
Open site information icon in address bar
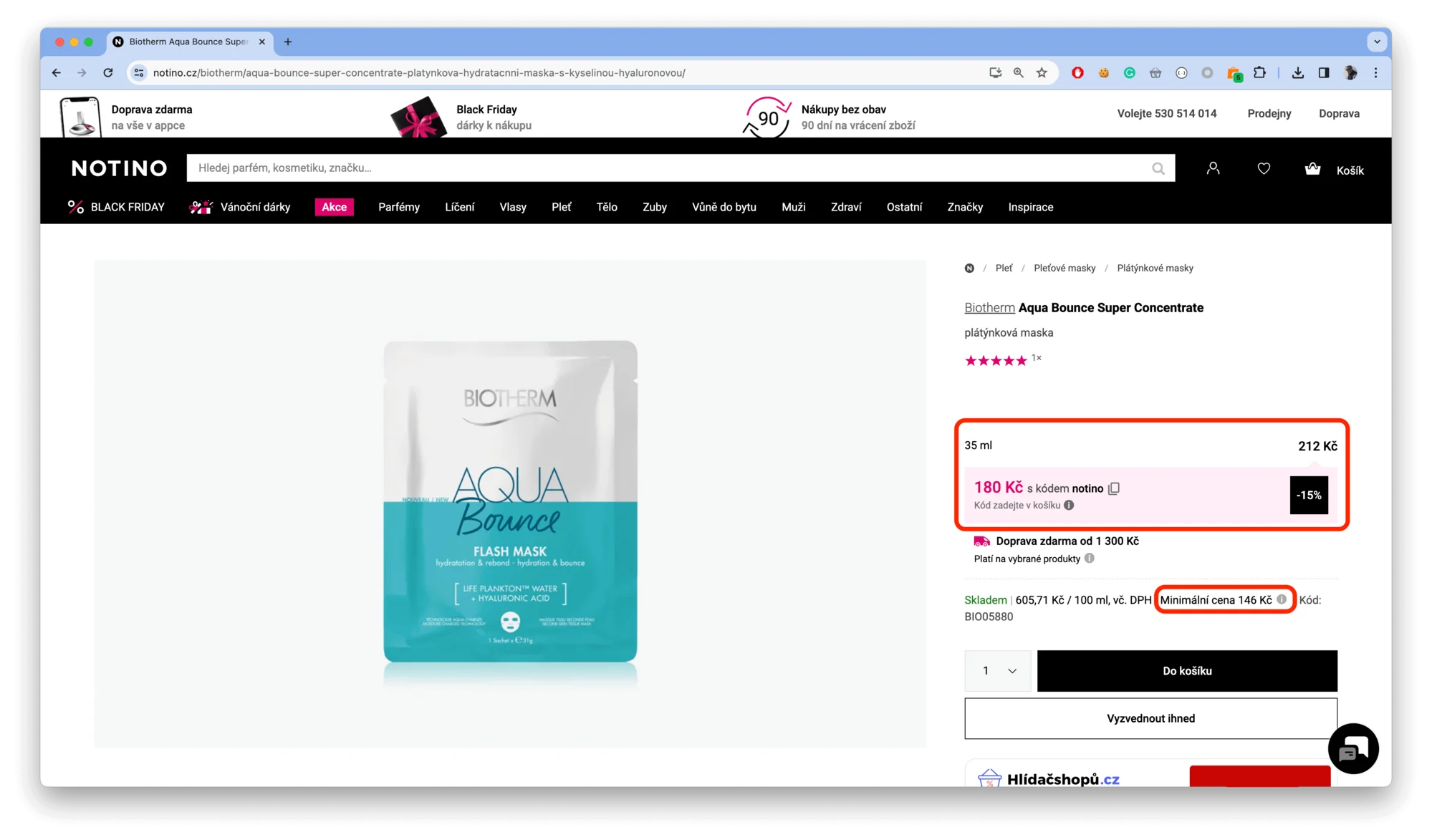coord(139,72)
